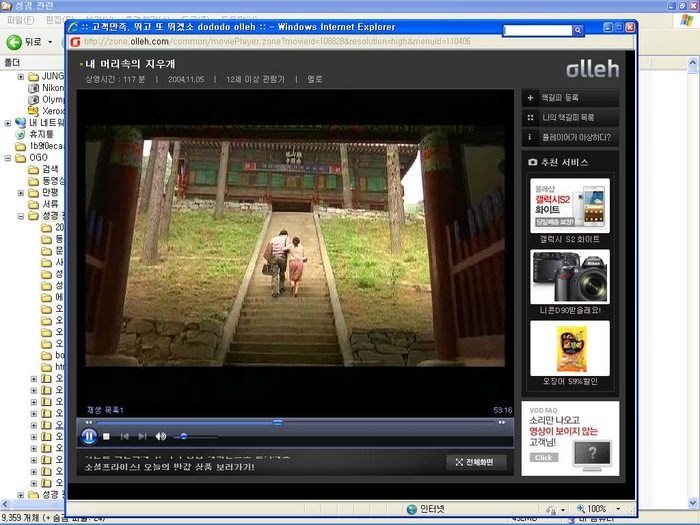The width and height of the screenshot is (700, 525).
Task: Skip to the previous track
Action: click(125, 437)
